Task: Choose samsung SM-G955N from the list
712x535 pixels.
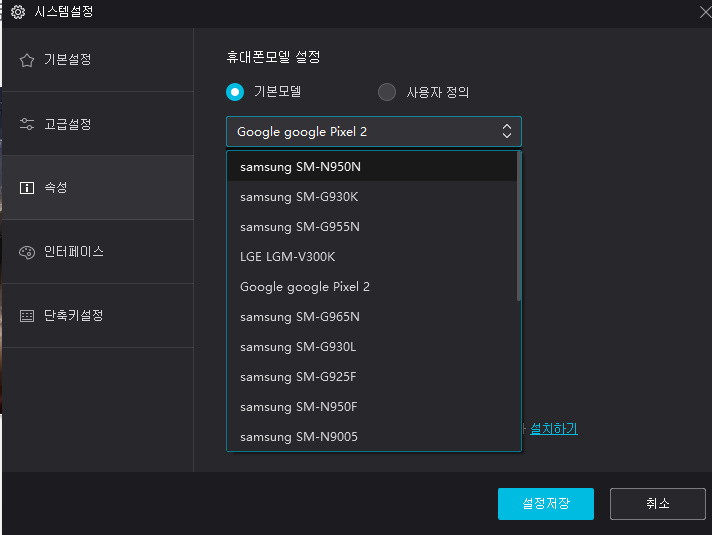Action: point(371,227)
